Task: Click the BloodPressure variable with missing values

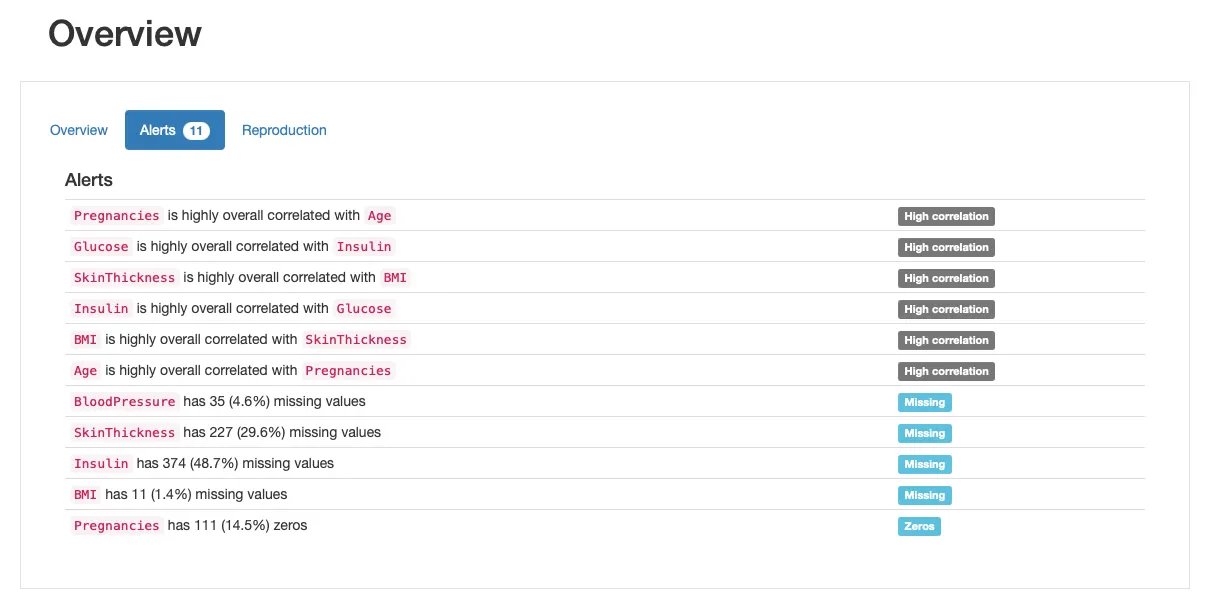Action: click(125, 402)
